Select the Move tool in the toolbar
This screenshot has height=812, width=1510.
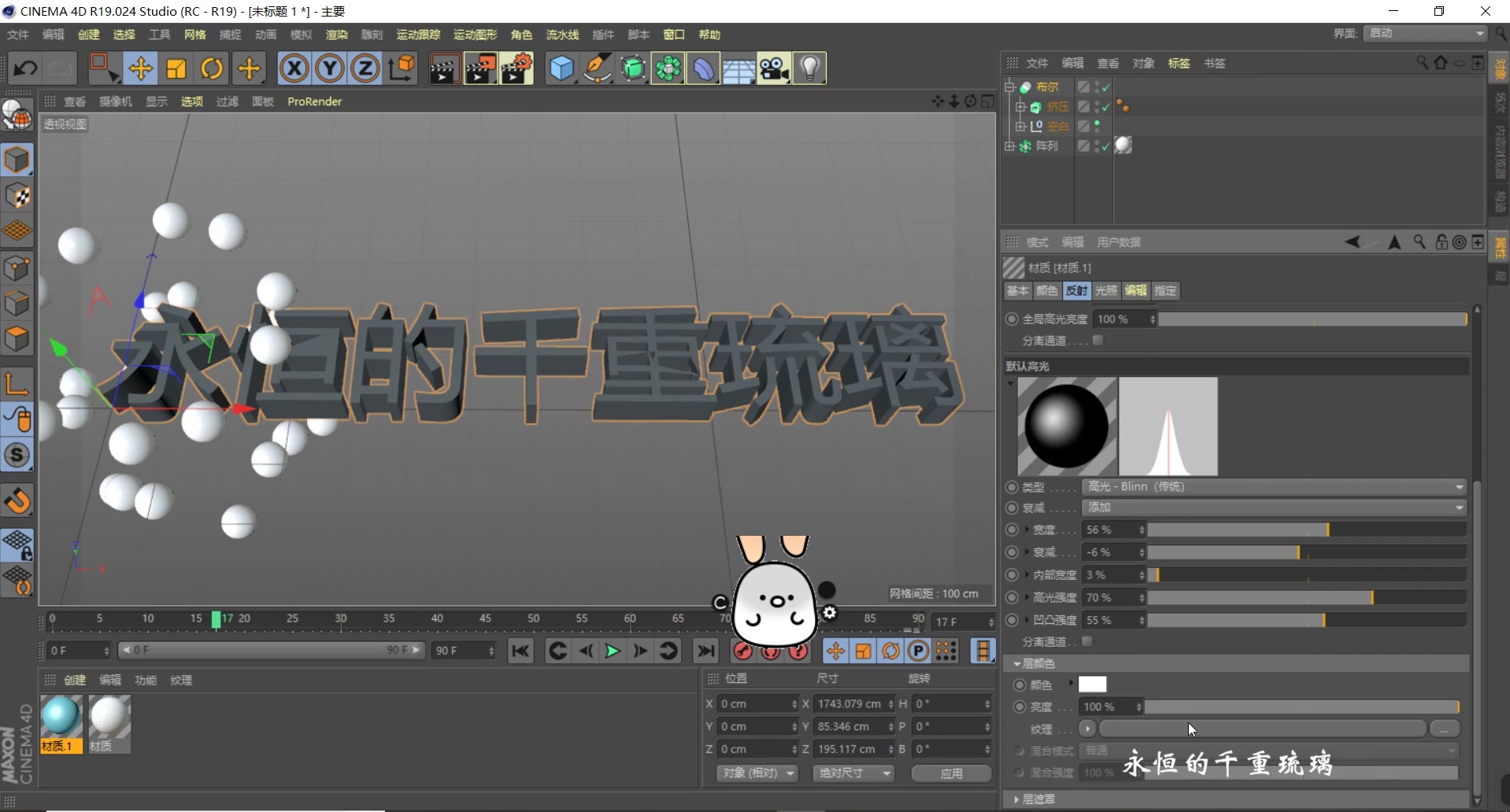pos(140,68)
